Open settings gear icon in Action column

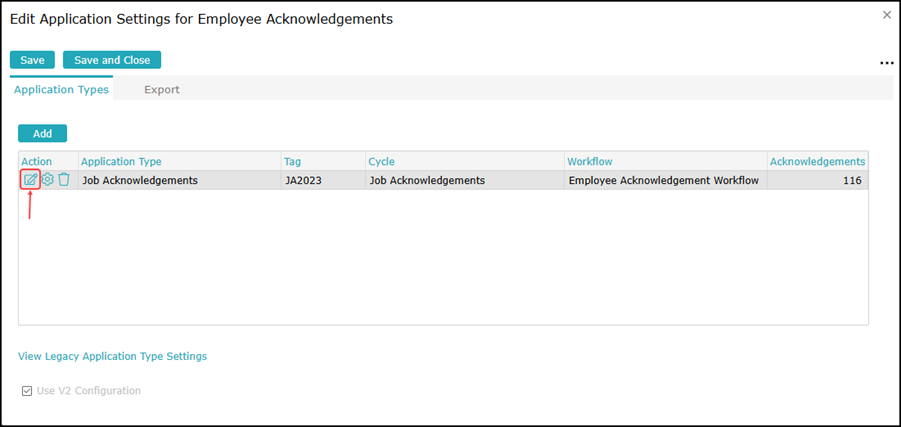(x=47, y=180)
